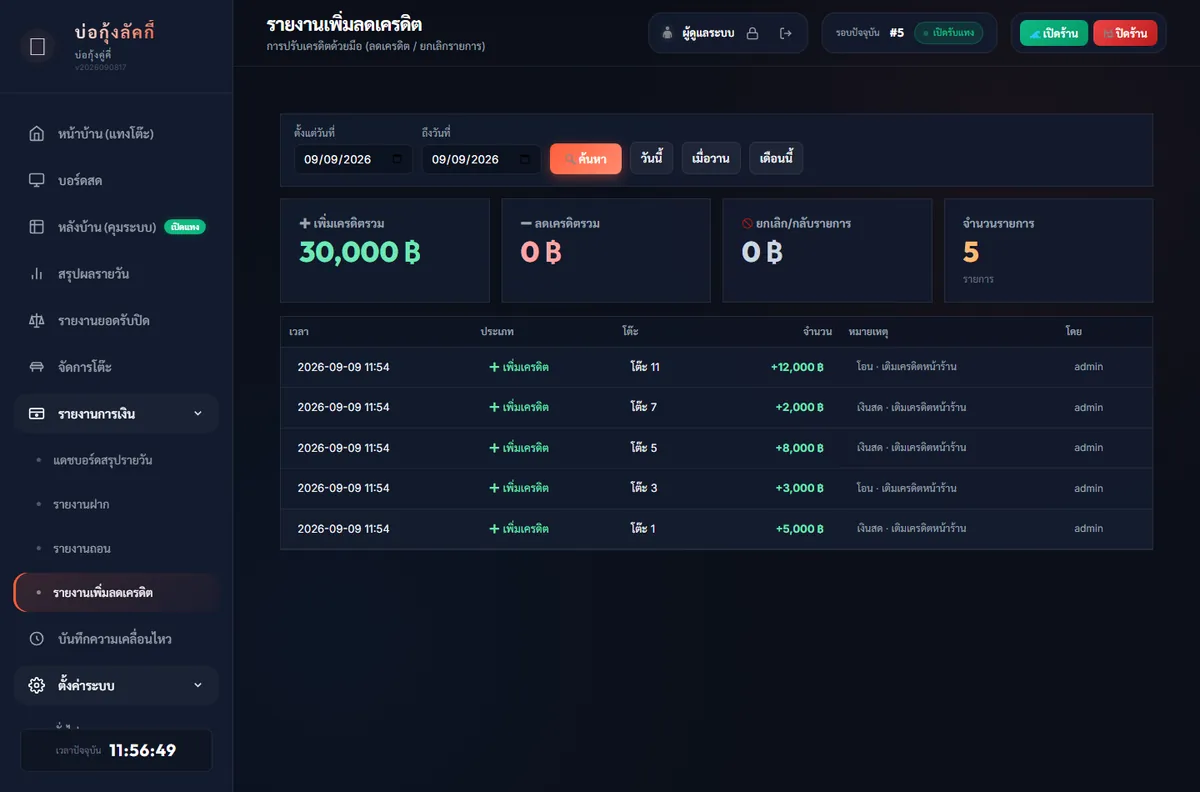Image resolution: width=1200 pixels, height=792 pixels.
Task: Click the sofa icon for จัดการโต๊ะ
Action: pos(37,367)
